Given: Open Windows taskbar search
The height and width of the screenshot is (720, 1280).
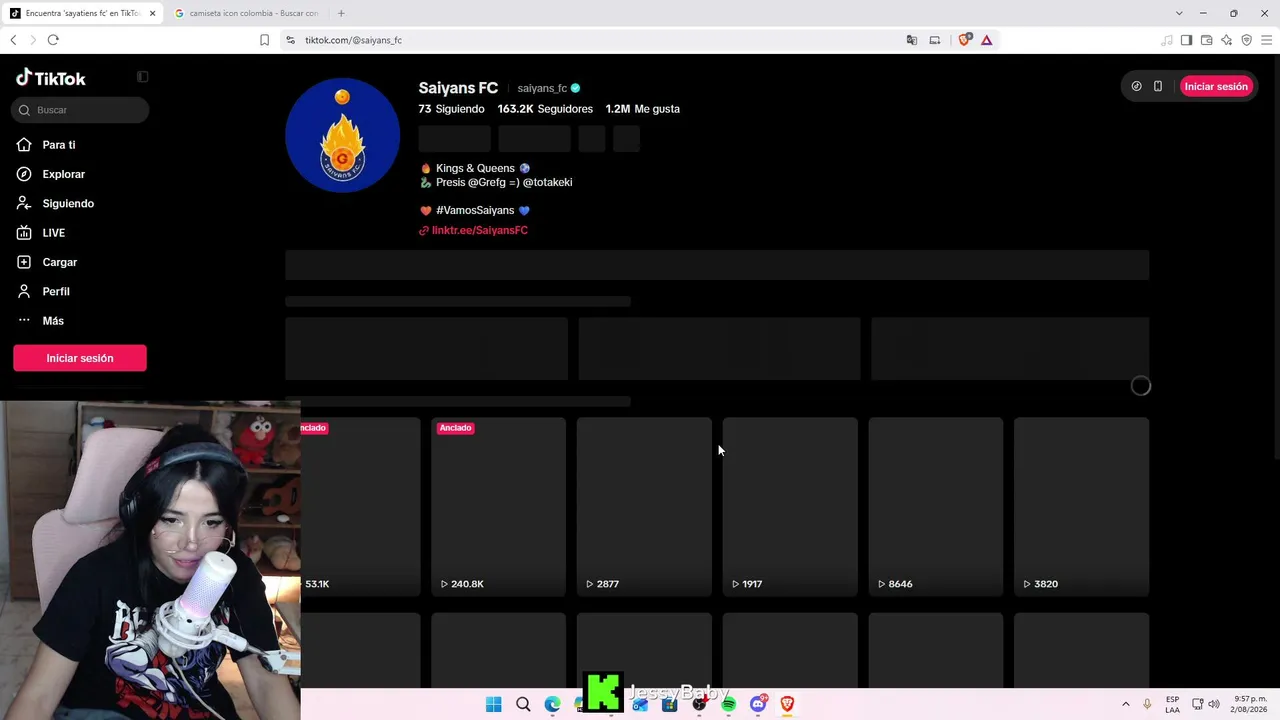Looking at the screenshot, I should 523,705.
